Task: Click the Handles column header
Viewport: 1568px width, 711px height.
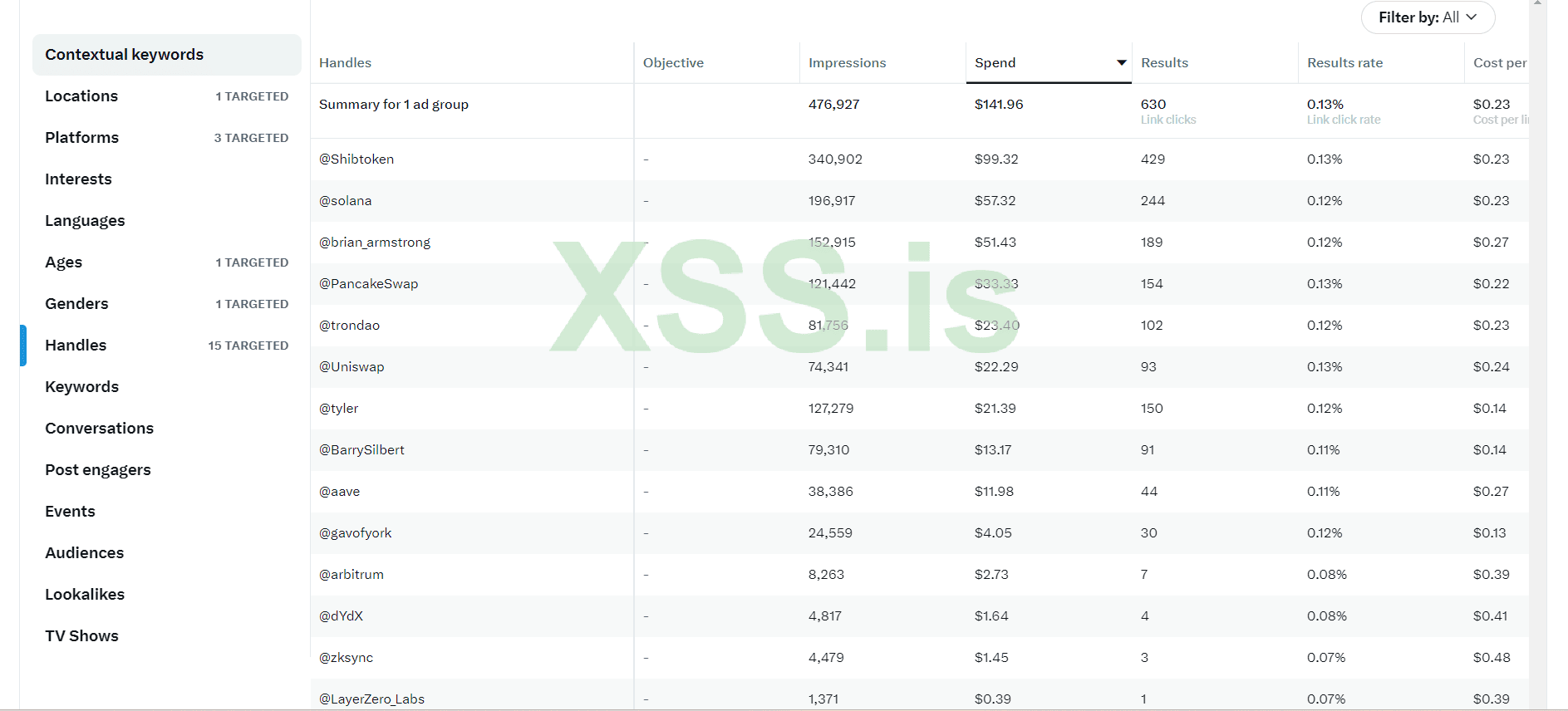Action: tap(345, 63)
